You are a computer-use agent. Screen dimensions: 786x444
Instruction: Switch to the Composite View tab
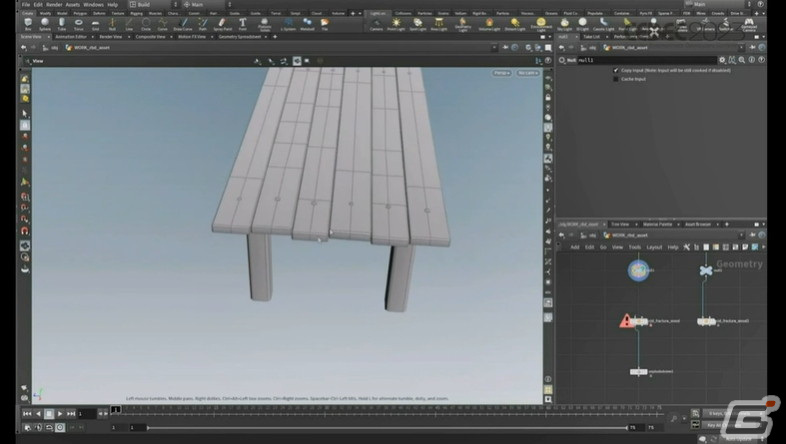150,37
